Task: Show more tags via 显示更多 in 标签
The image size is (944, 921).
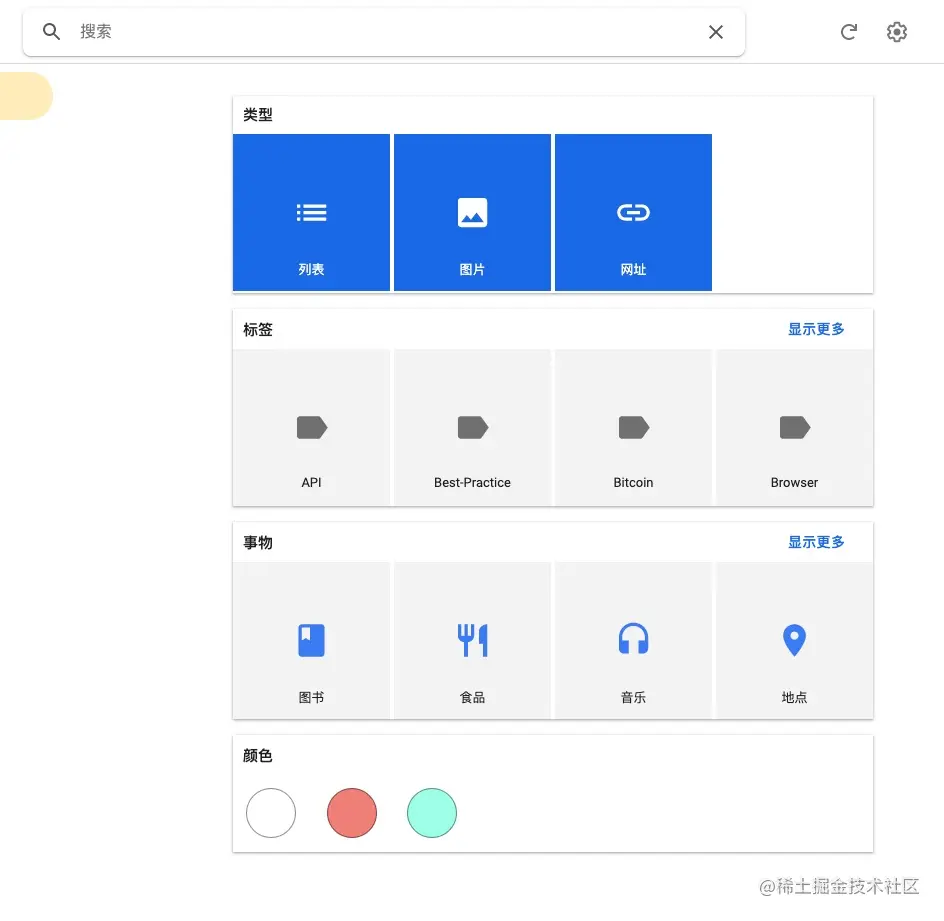Action: pos(816,329)
